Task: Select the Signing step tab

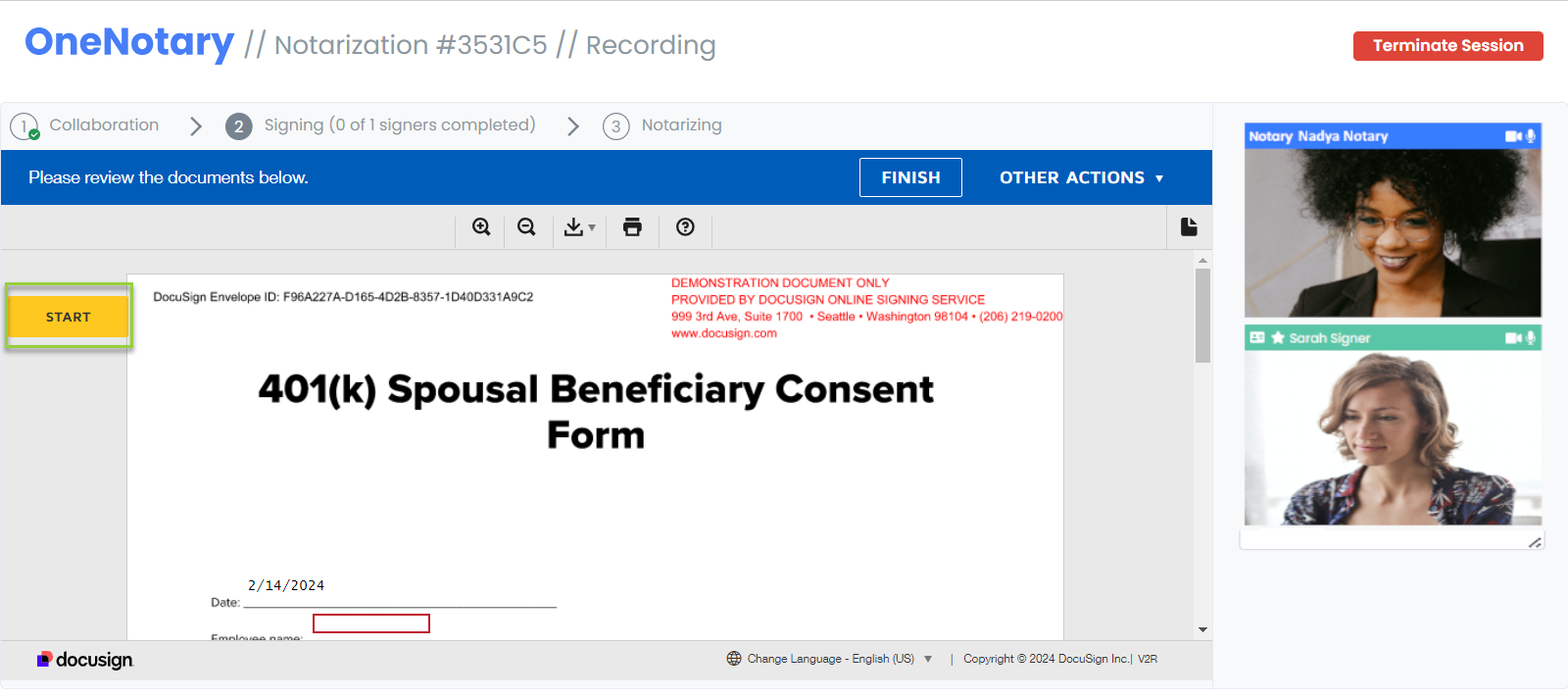Action: pyautogui.click(x=381, y=125)
